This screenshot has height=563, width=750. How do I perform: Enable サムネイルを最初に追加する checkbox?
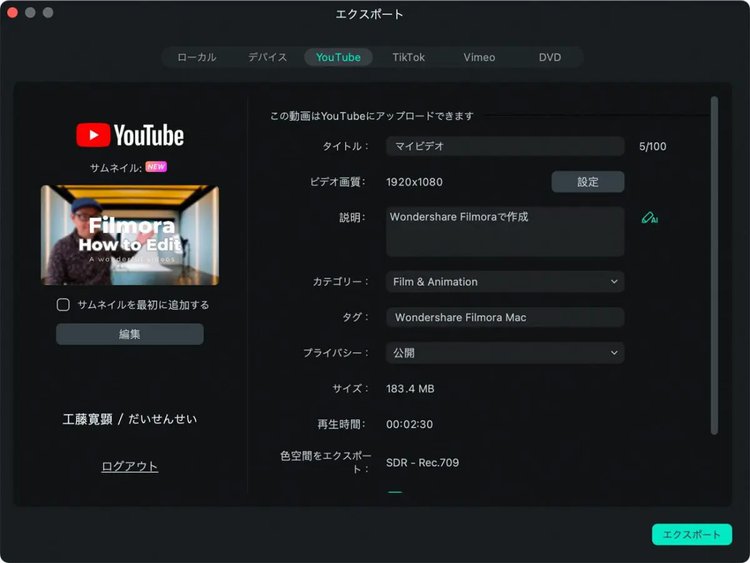coord(63,305)
